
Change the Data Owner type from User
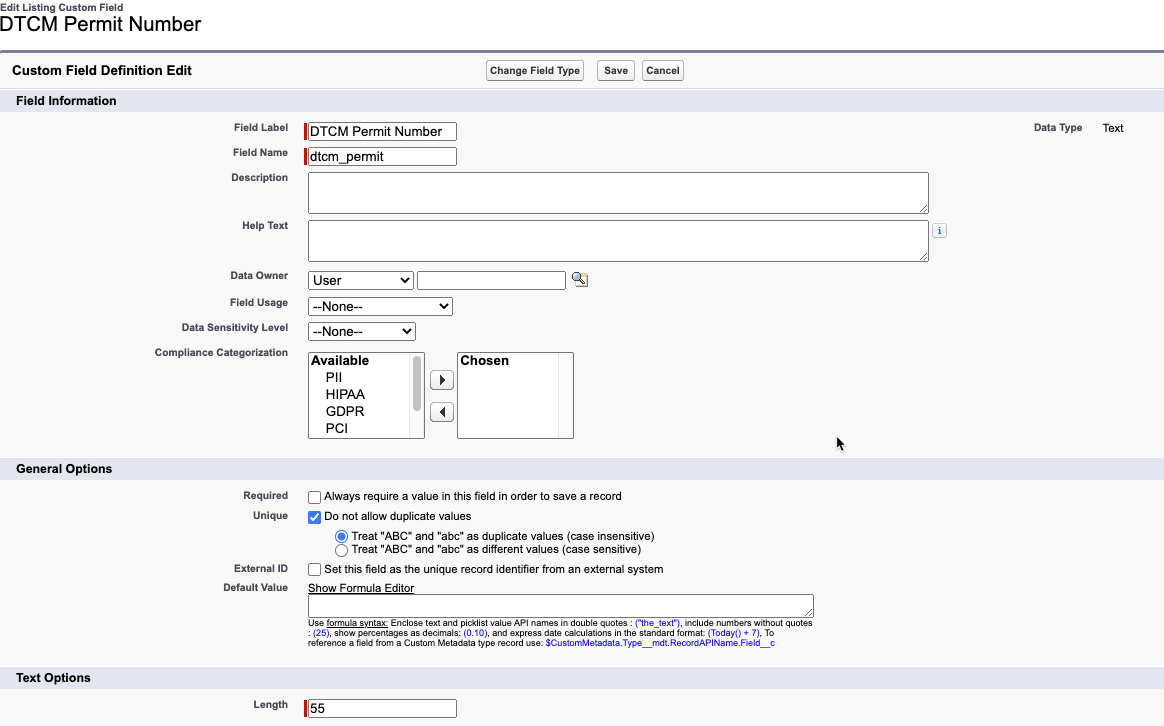(360, 280)
